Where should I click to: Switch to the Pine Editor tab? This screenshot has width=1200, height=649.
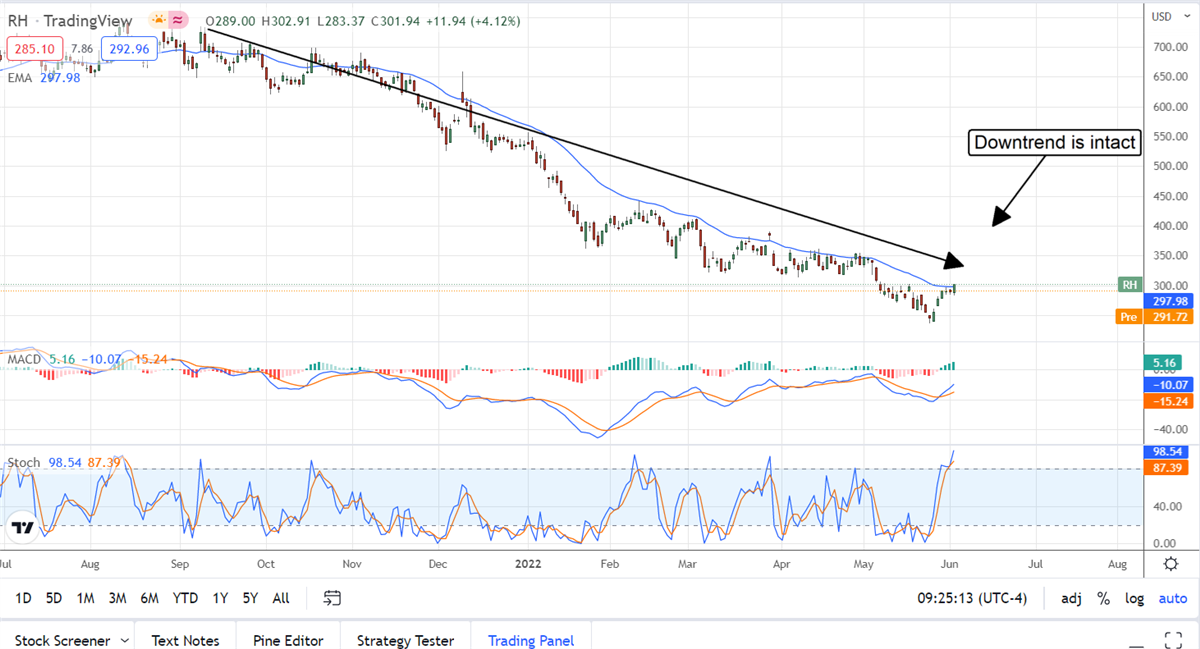[x=288, y=640]
